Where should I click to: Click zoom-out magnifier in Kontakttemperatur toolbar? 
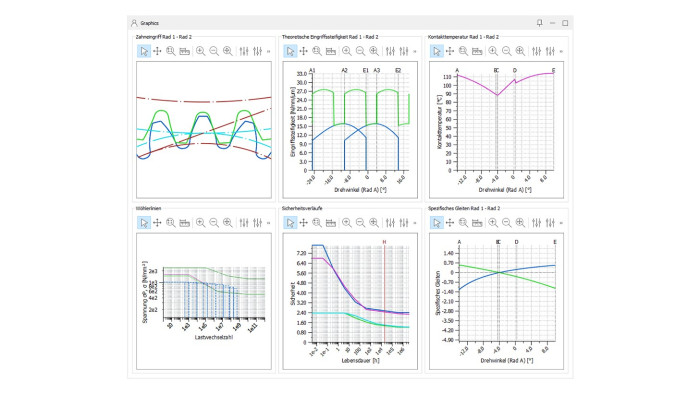click(507, 51)
